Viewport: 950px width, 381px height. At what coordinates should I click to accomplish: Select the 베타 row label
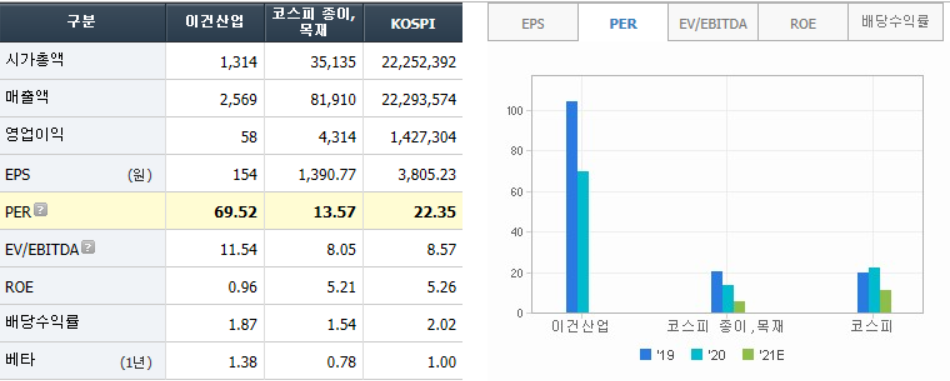pyautogui.click(x=19, y=360)
